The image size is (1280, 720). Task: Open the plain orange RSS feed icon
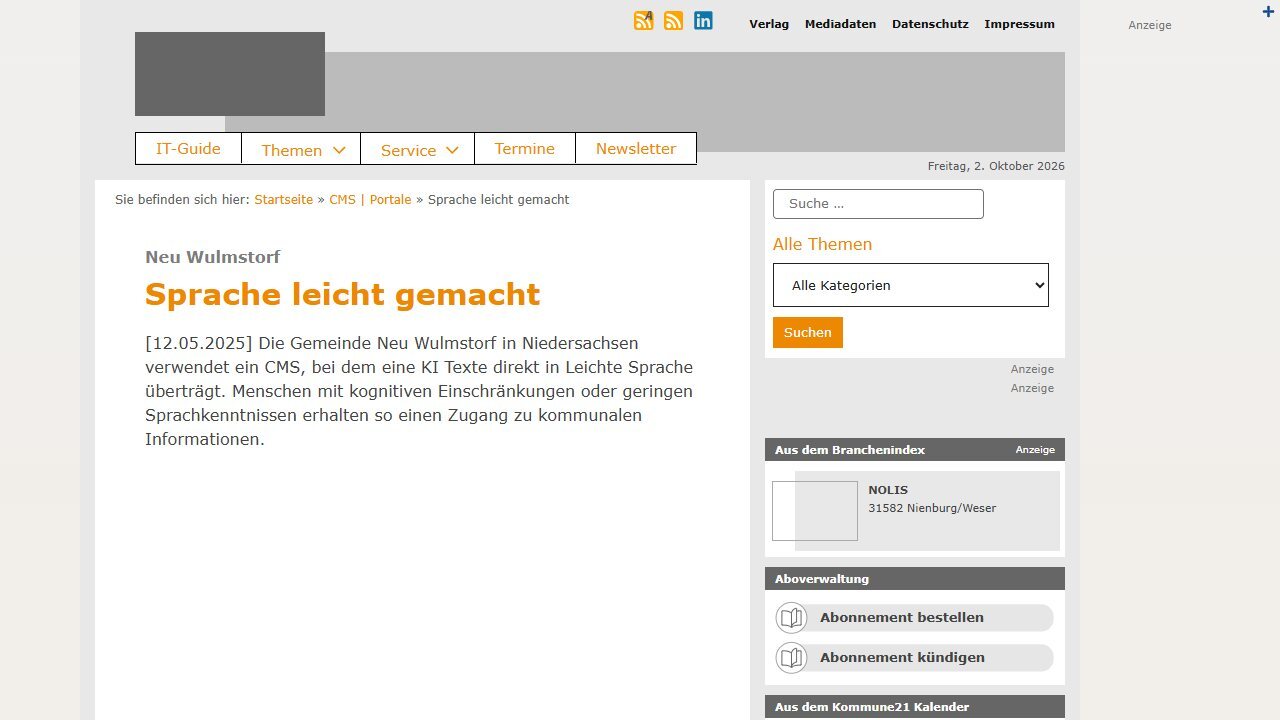coord(674,20)
